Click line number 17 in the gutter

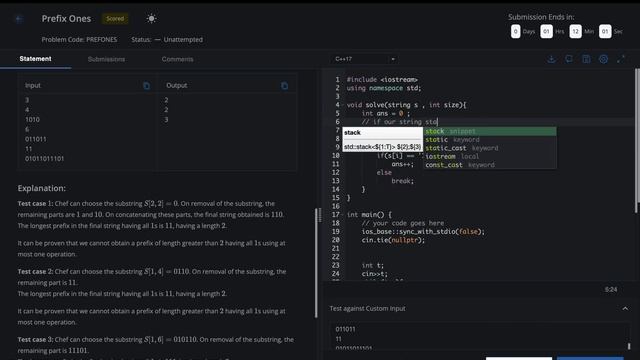[x=336, y=215]
